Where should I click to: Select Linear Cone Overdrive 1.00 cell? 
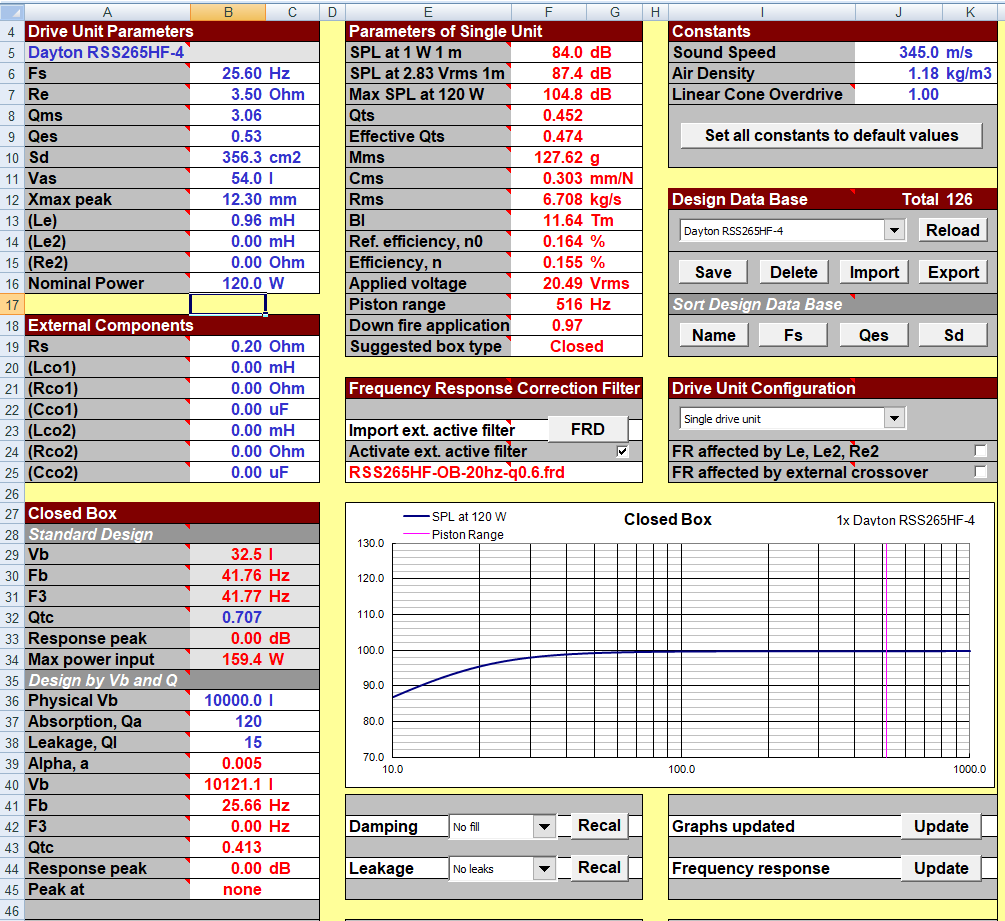(x=898, y=94)
